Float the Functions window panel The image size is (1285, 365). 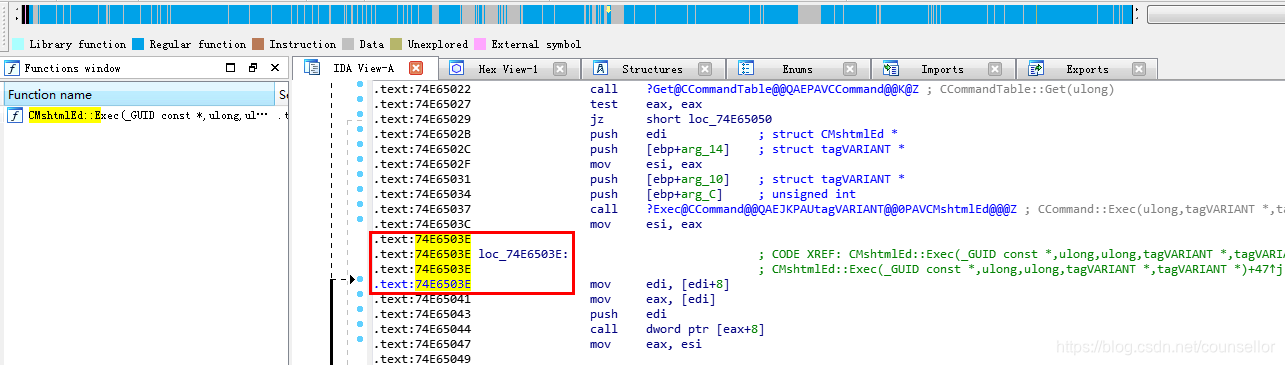(253, 68)
